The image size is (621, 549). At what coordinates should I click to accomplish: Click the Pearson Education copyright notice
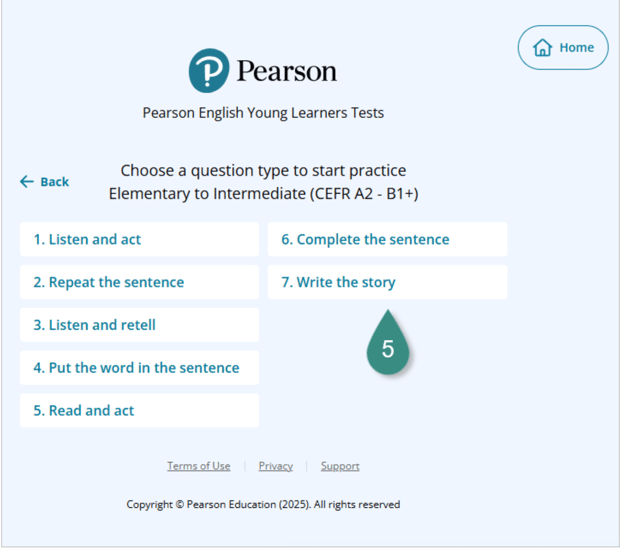click(263, 505)
